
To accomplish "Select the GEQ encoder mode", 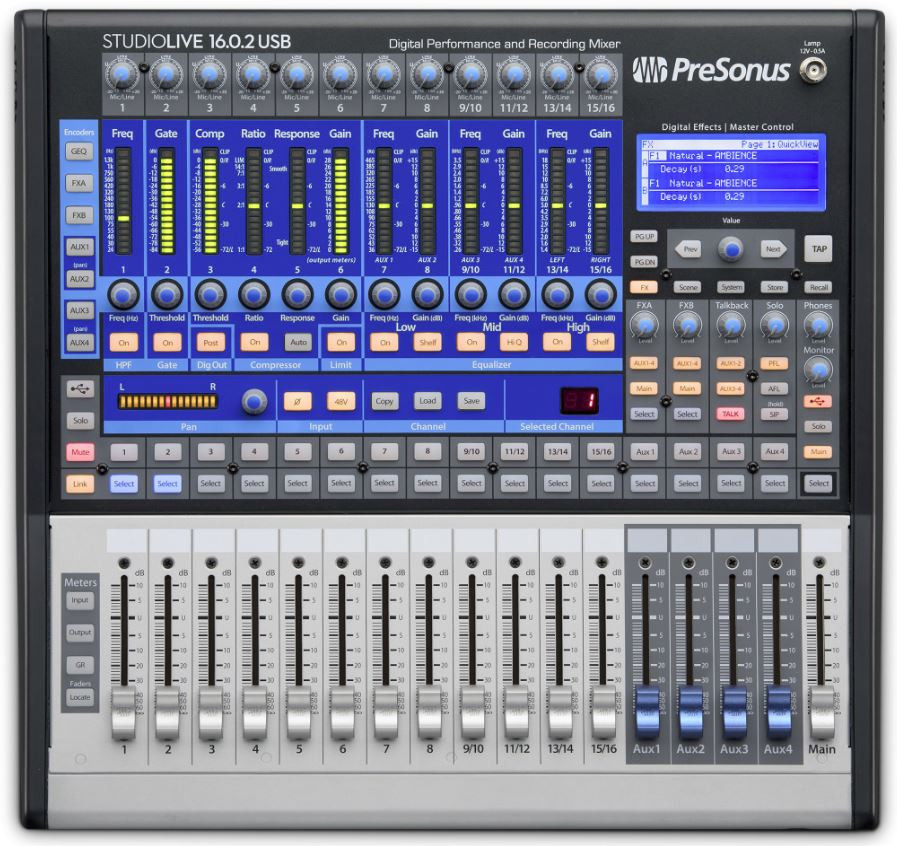I will tap(79, 152).
